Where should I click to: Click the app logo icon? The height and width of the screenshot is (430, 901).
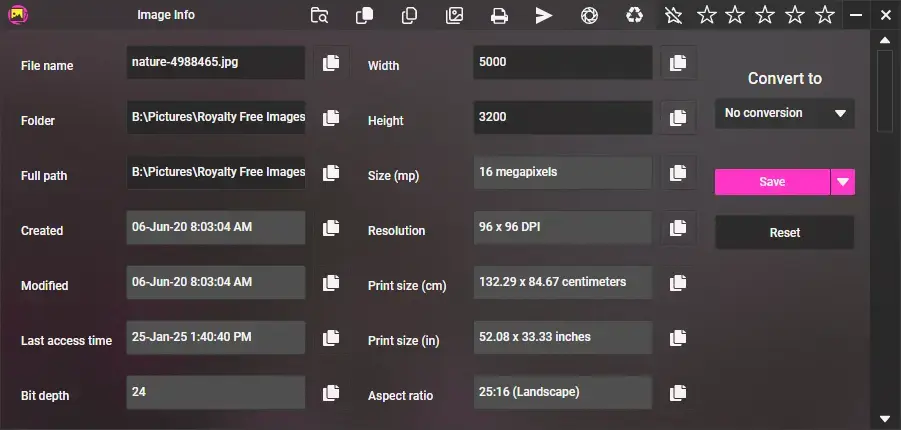pyautogui.click(x=17, y=15)
